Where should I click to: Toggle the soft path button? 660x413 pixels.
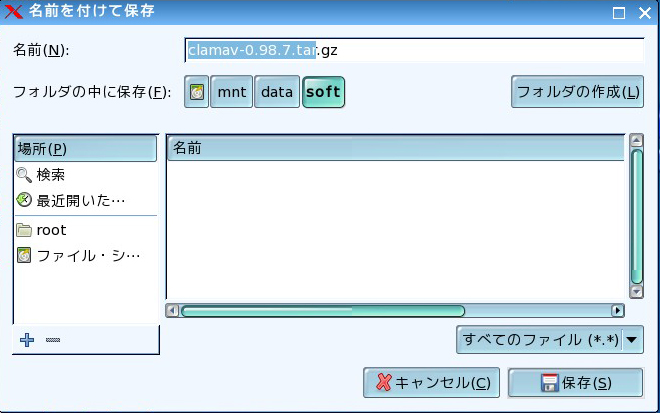pyautogui.click(x=323, y=93)
